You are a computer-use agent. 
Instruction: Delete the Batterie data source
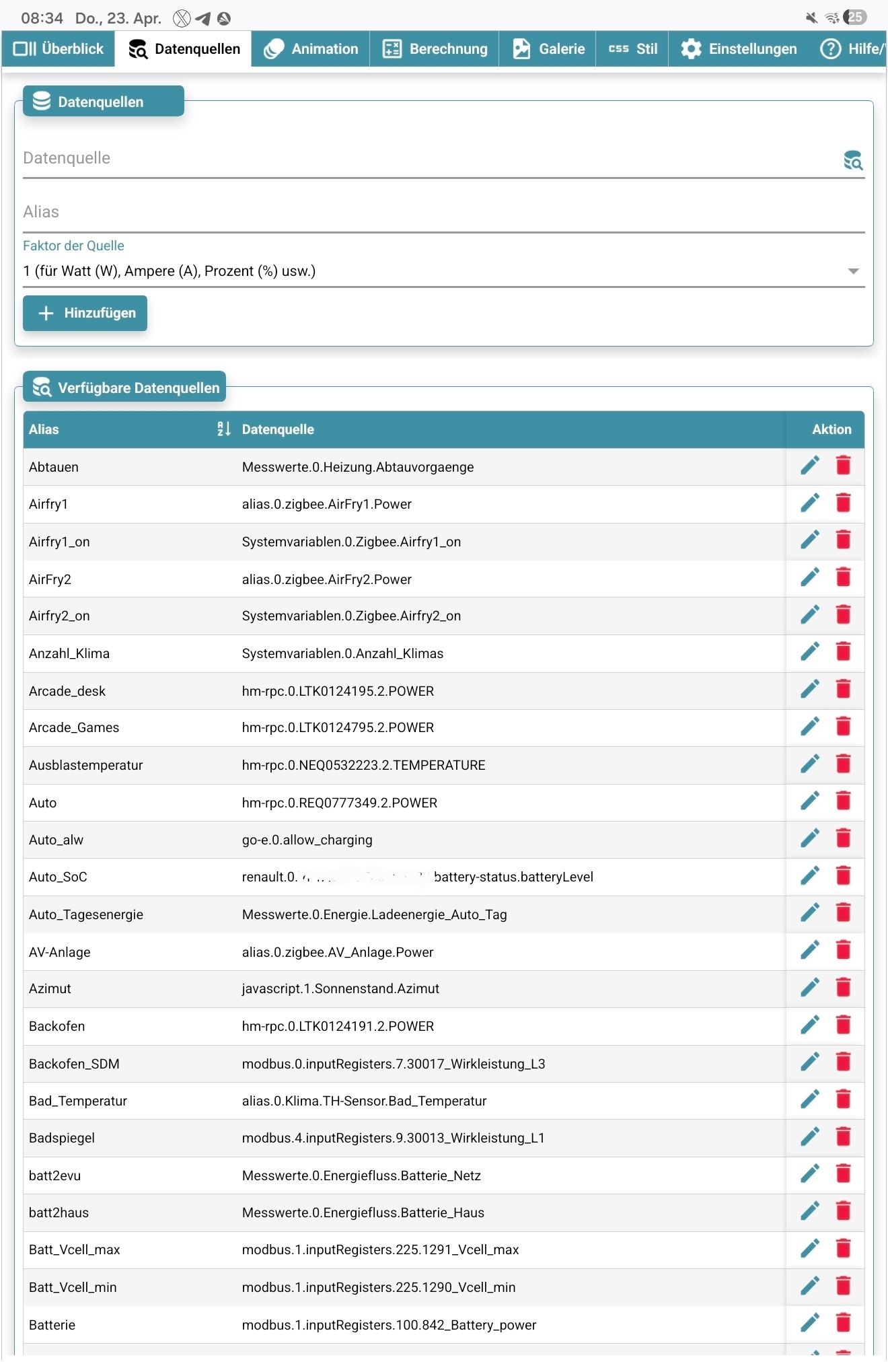843,1323
